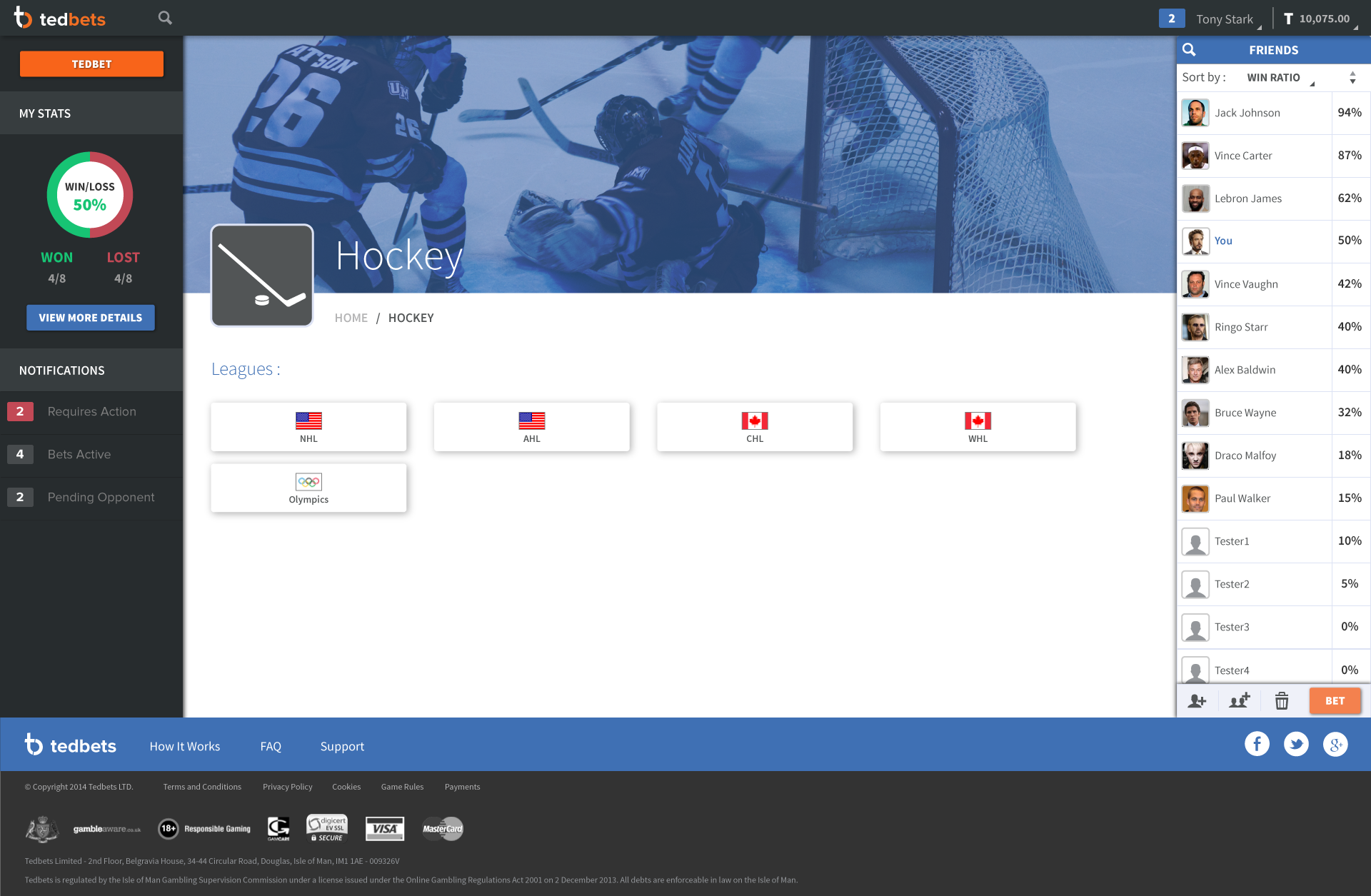
Task: Open the Twitter page icon
Action: coord(1296,745)
